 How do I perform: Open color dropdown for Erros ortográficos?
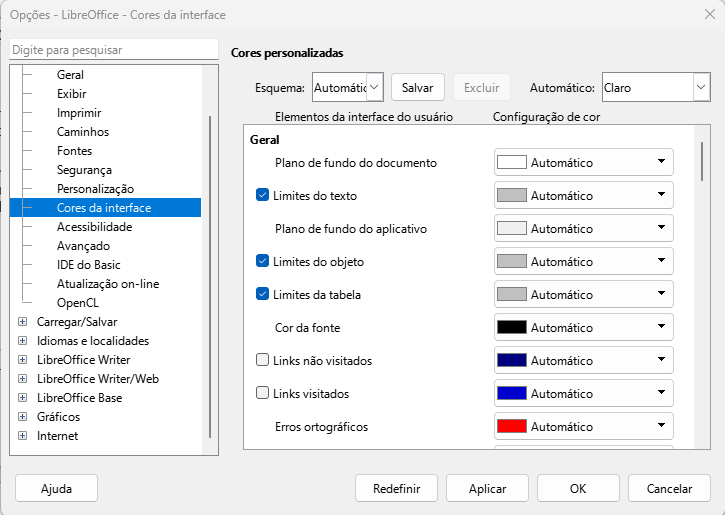click(584, 426)
